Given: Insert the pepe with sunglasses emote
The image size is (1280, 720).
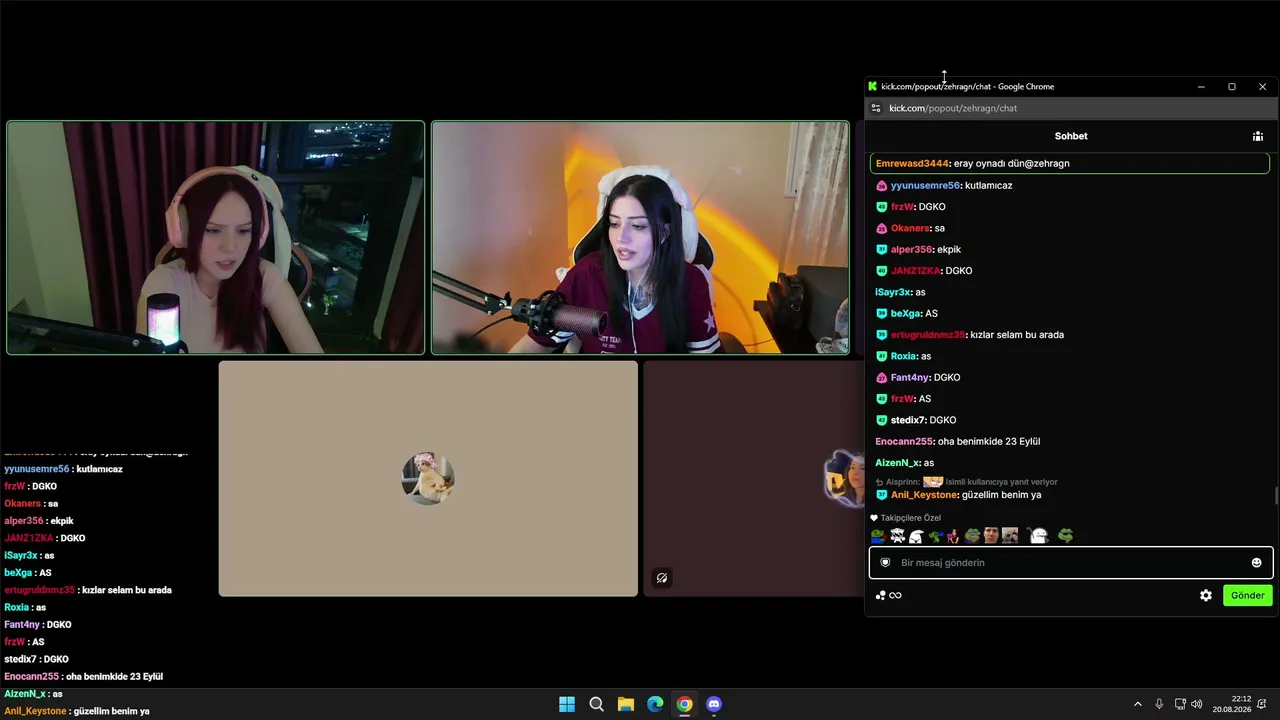Looking at the screenshot, I should coord(972,536).
